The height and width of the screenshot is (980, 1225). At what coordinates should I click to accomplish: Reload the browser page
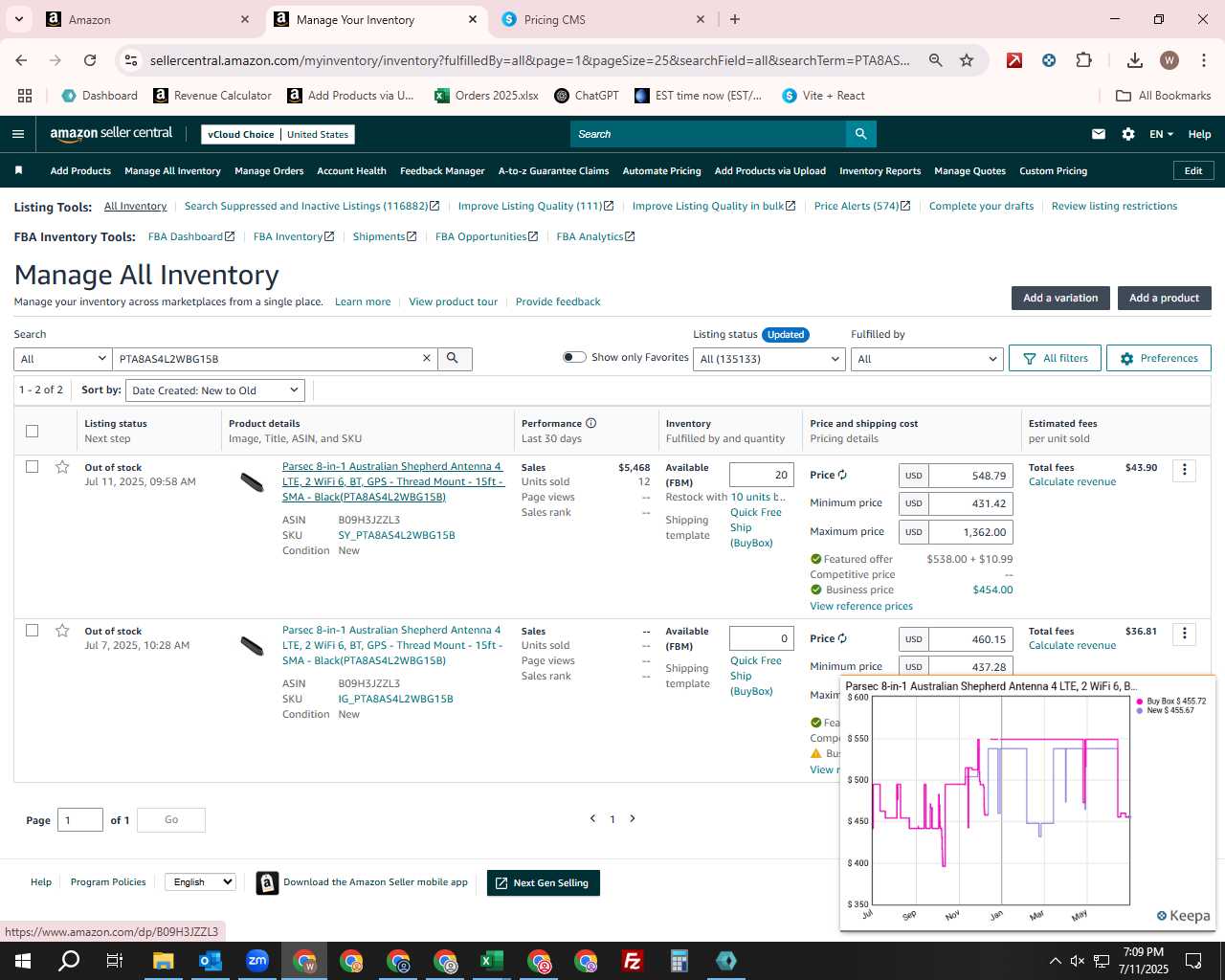click(x=90, y=60)
